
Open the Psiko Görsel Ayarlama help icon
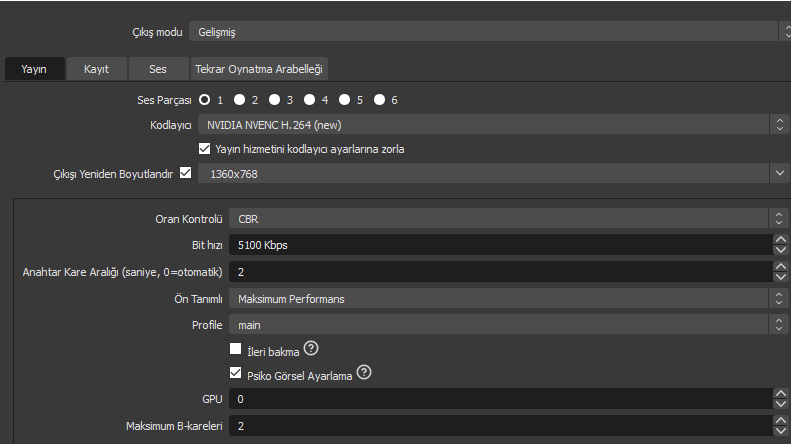tap(364, 372)
